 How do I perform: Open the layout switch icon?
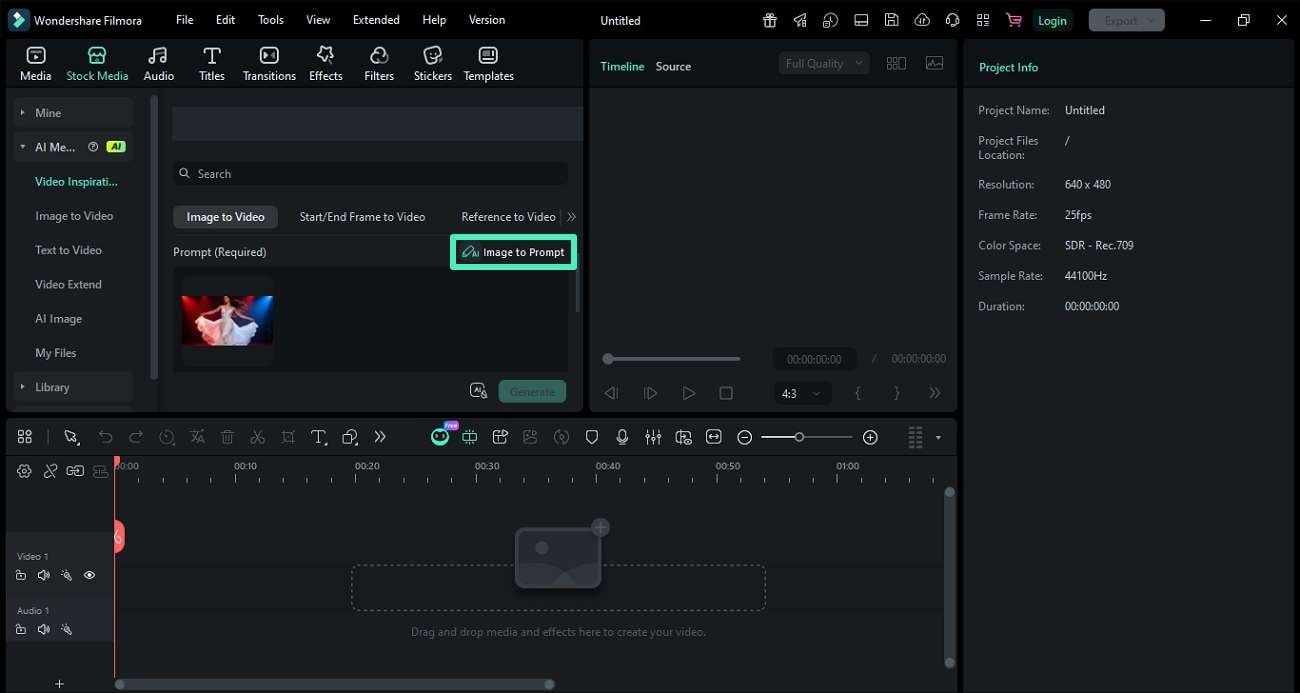click(x=861, y=20)
